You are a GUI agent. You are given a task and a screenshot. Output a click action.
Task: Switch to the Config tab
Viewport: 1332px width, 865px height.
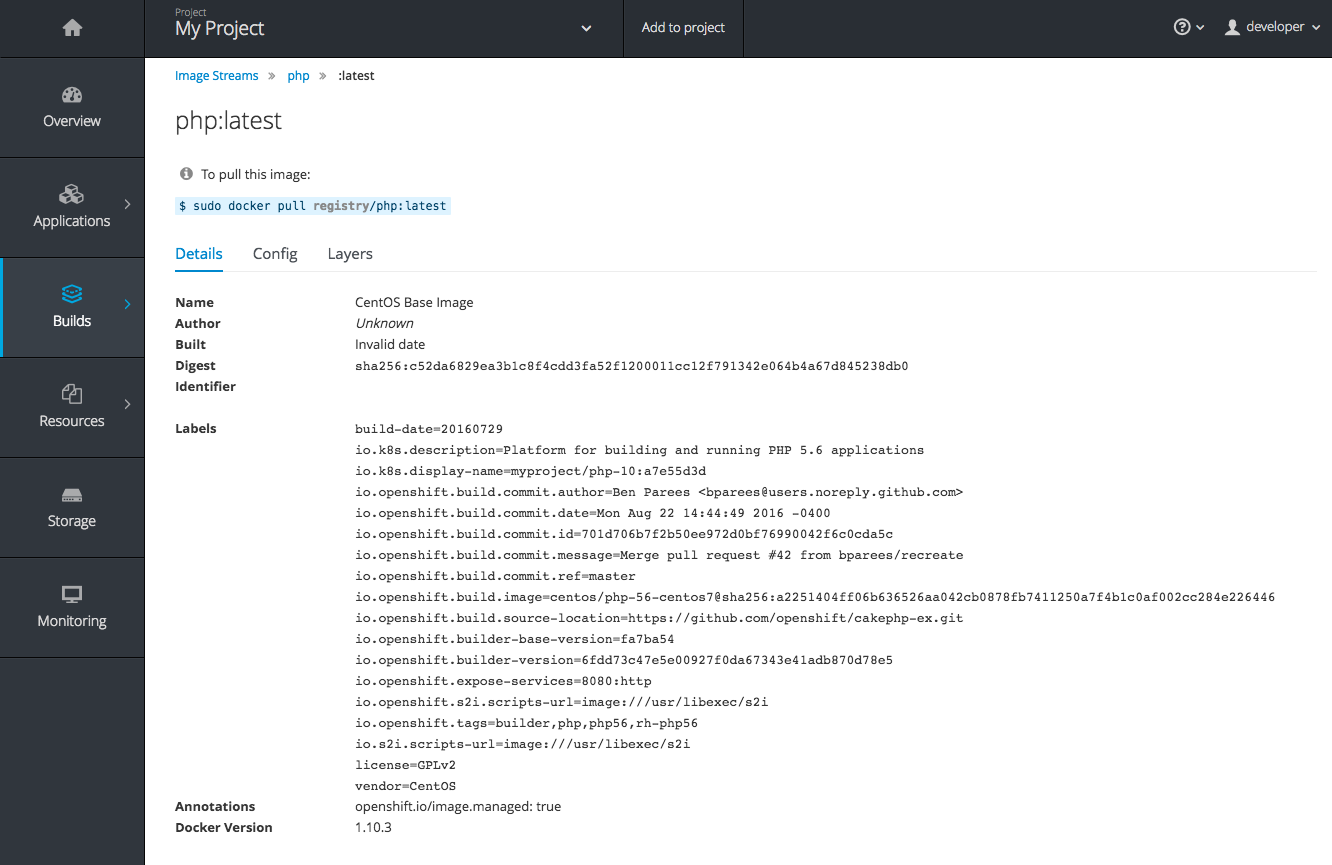point(275,254)
